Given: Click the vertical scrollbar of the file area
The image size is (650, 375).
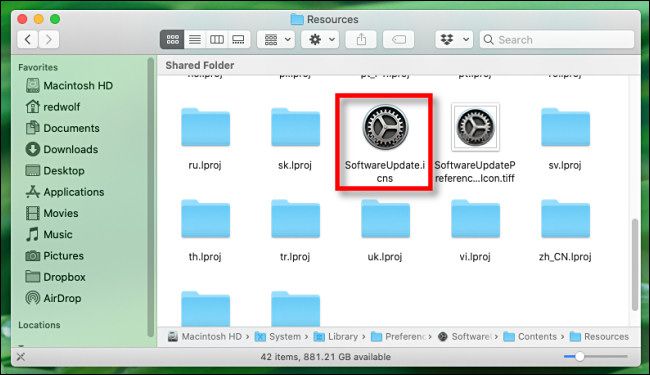Looking at the screenshot, I should [635, 264].
